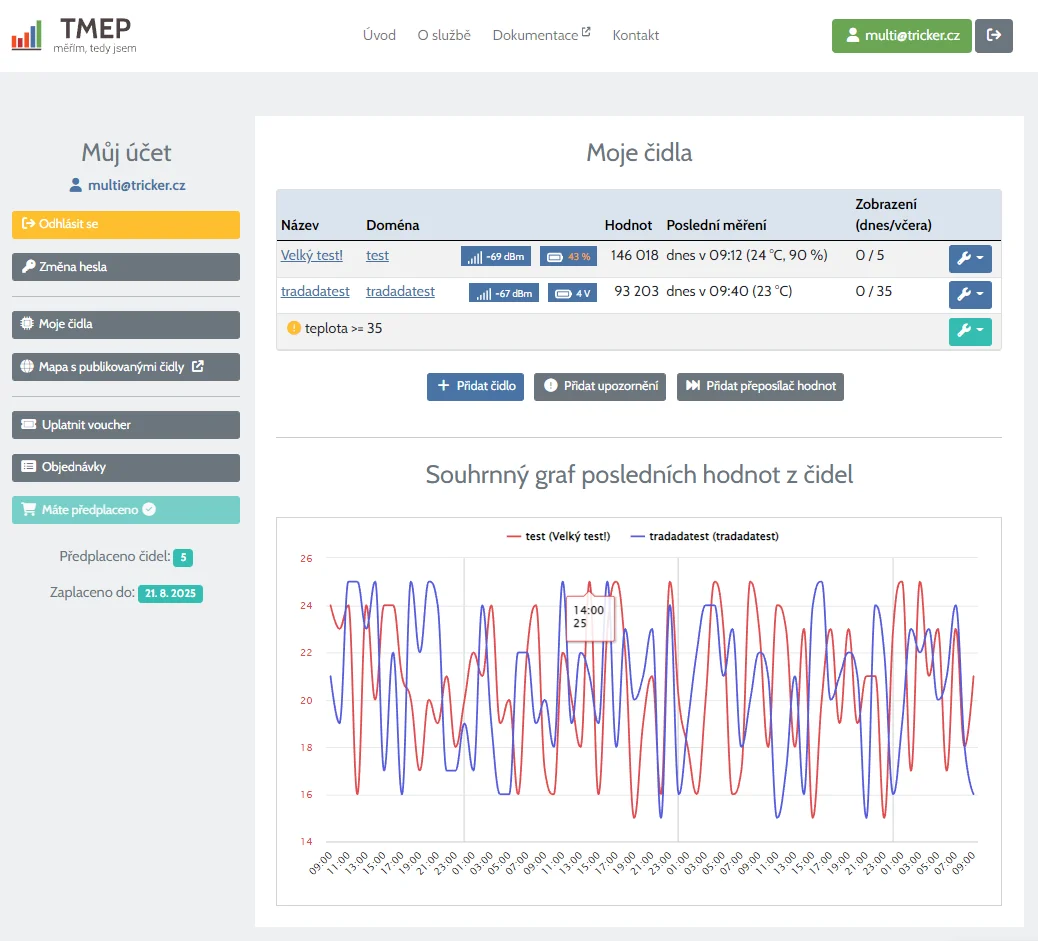1038x941 pixels.
Task: Click the orange warning icon by teplota alert
Action: tap(293, 328)
